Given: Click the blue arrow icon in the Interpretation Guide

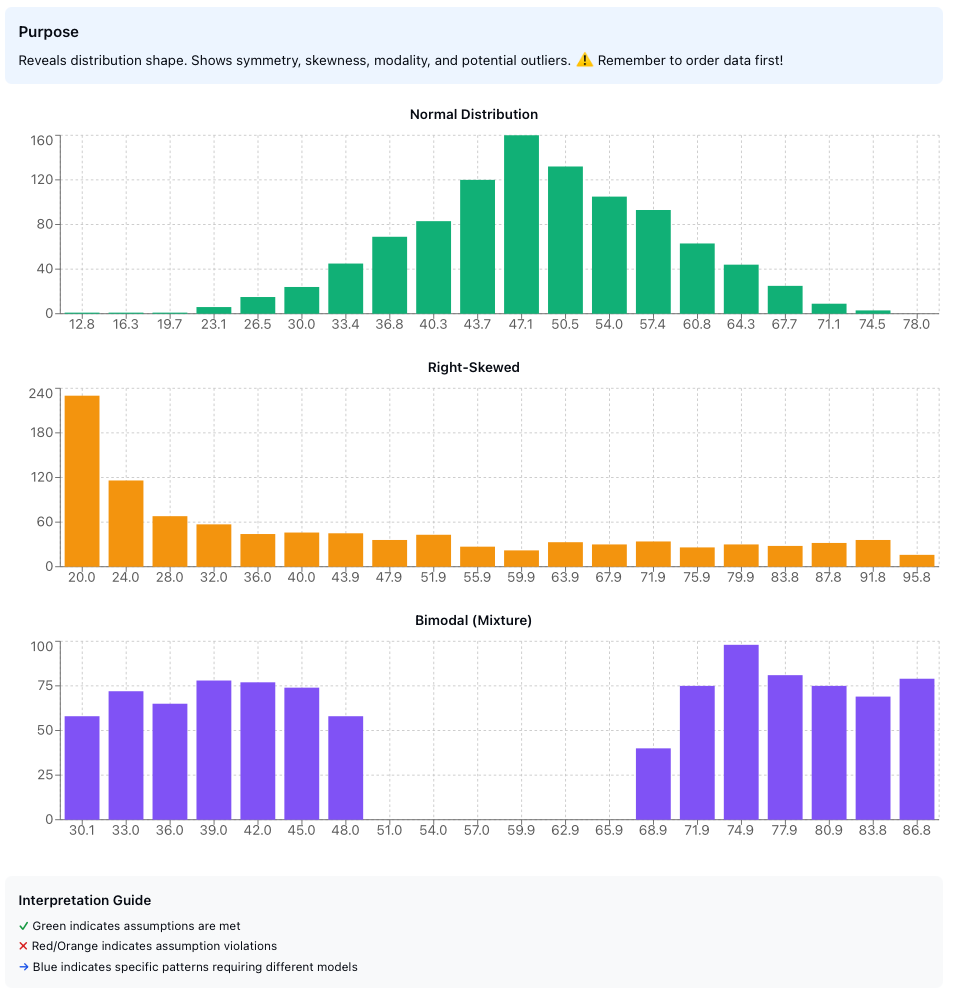Looking at the screenshot, I should click(x=22, y=967).
